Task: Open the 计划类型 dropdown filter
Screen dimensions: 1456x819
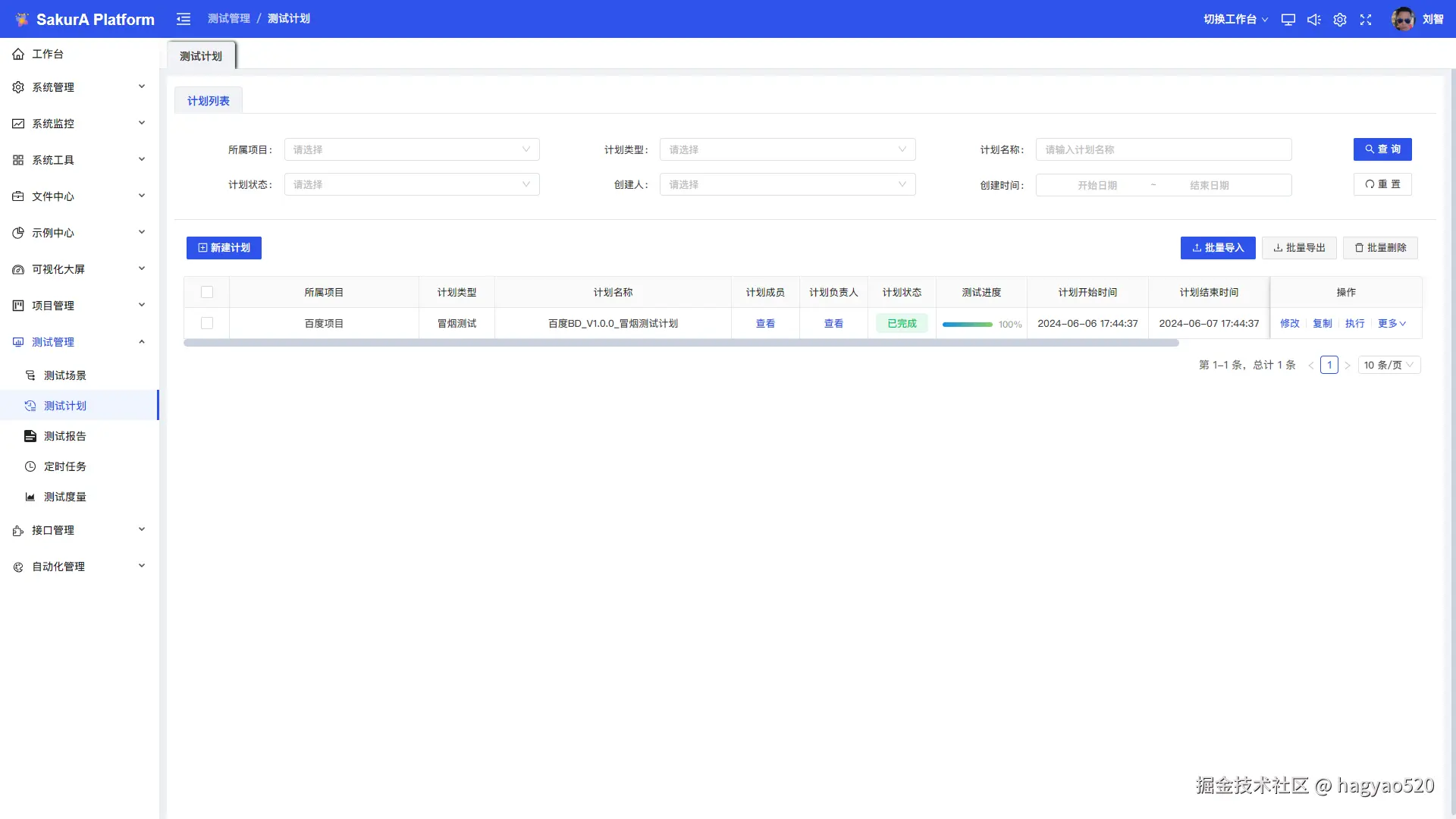Action: (787, 149)
